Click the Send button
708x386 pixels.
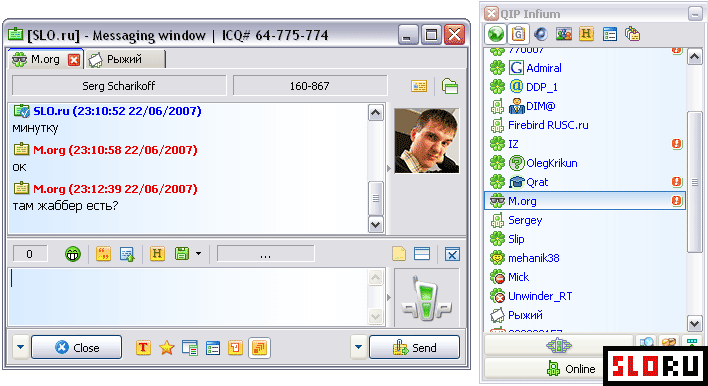click(415, 347)
